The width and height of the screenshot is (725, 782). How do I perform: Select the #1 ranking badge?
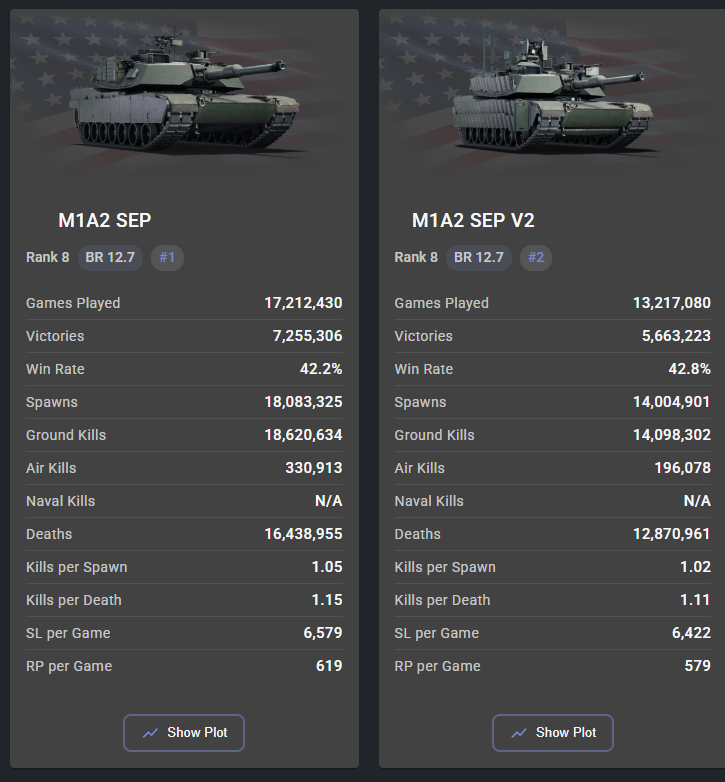(167, 258)
